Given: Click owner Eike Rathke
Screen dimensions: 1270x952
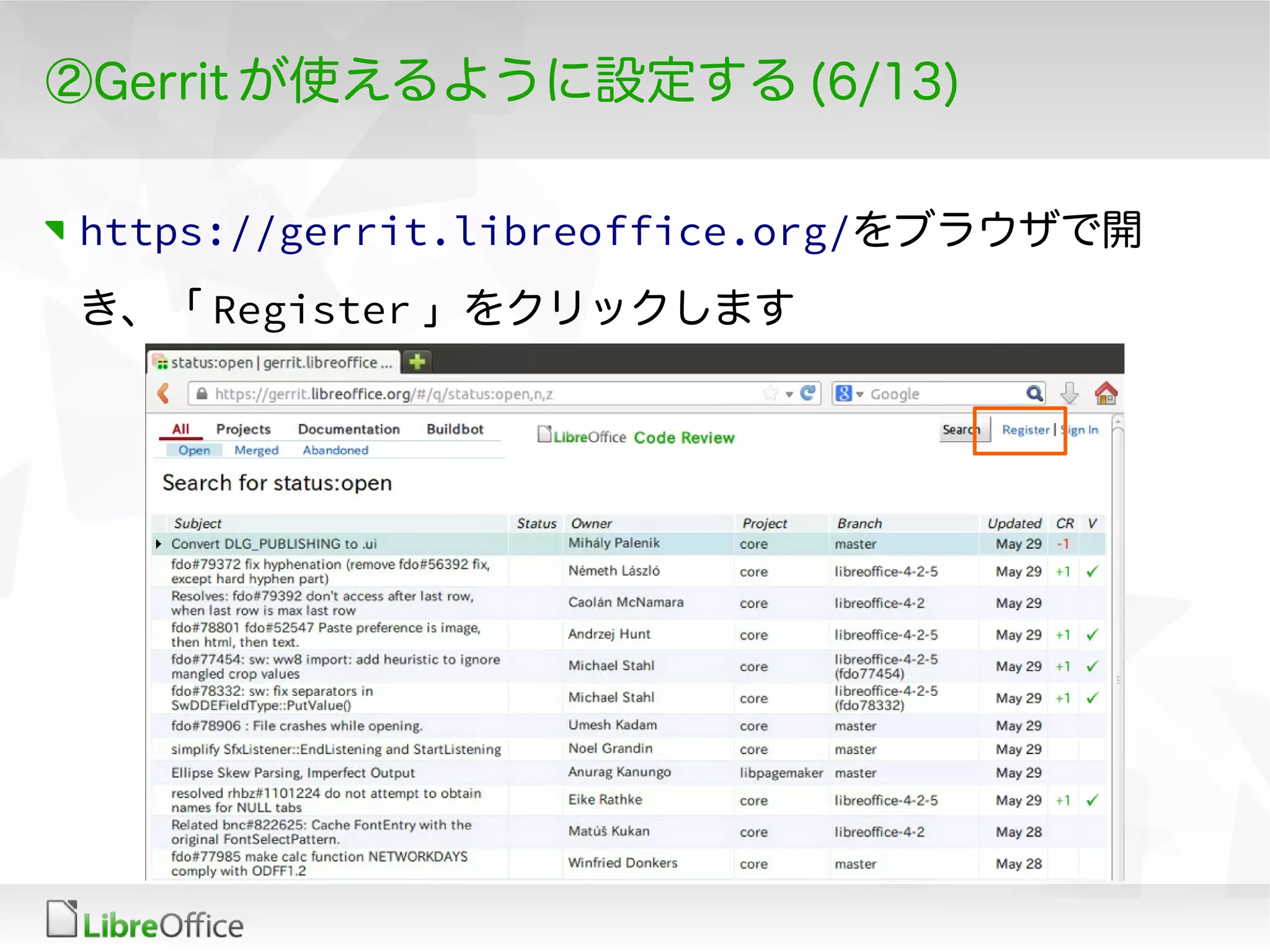Looking at the screenshot, I should point(605,799).
